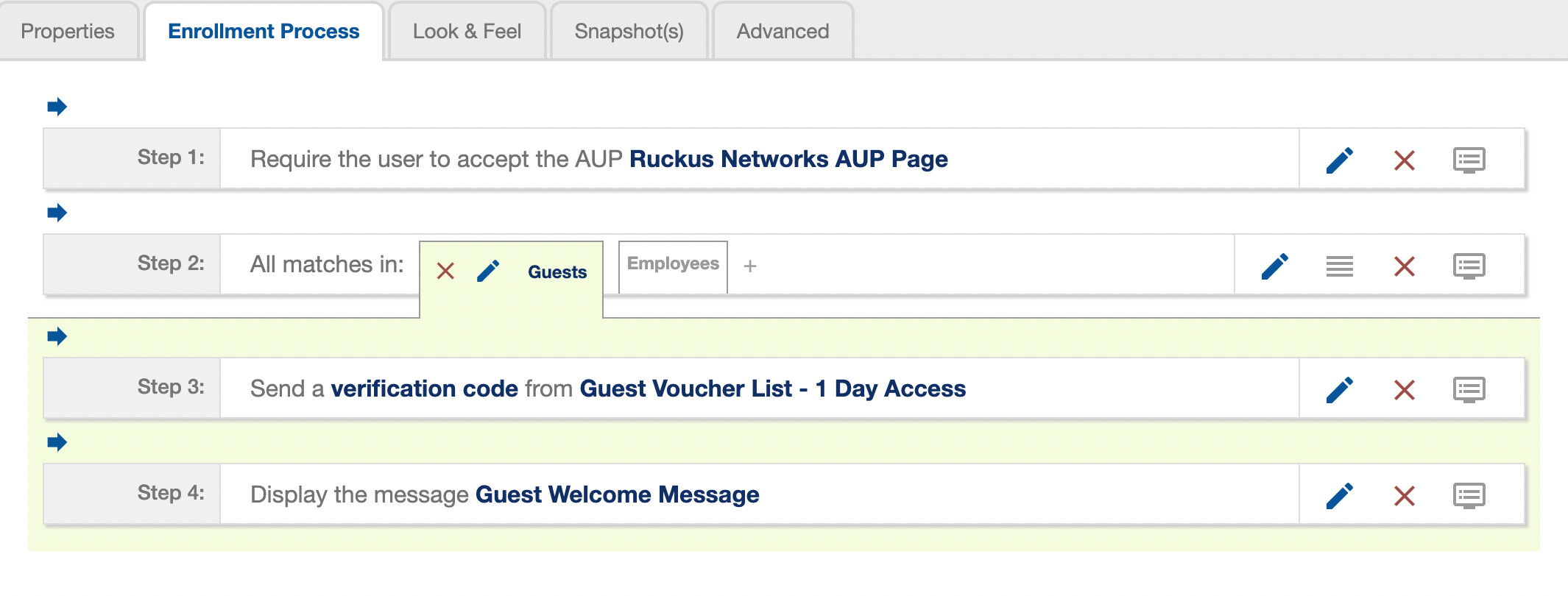Go to the Advanced tab

[783, 31]
